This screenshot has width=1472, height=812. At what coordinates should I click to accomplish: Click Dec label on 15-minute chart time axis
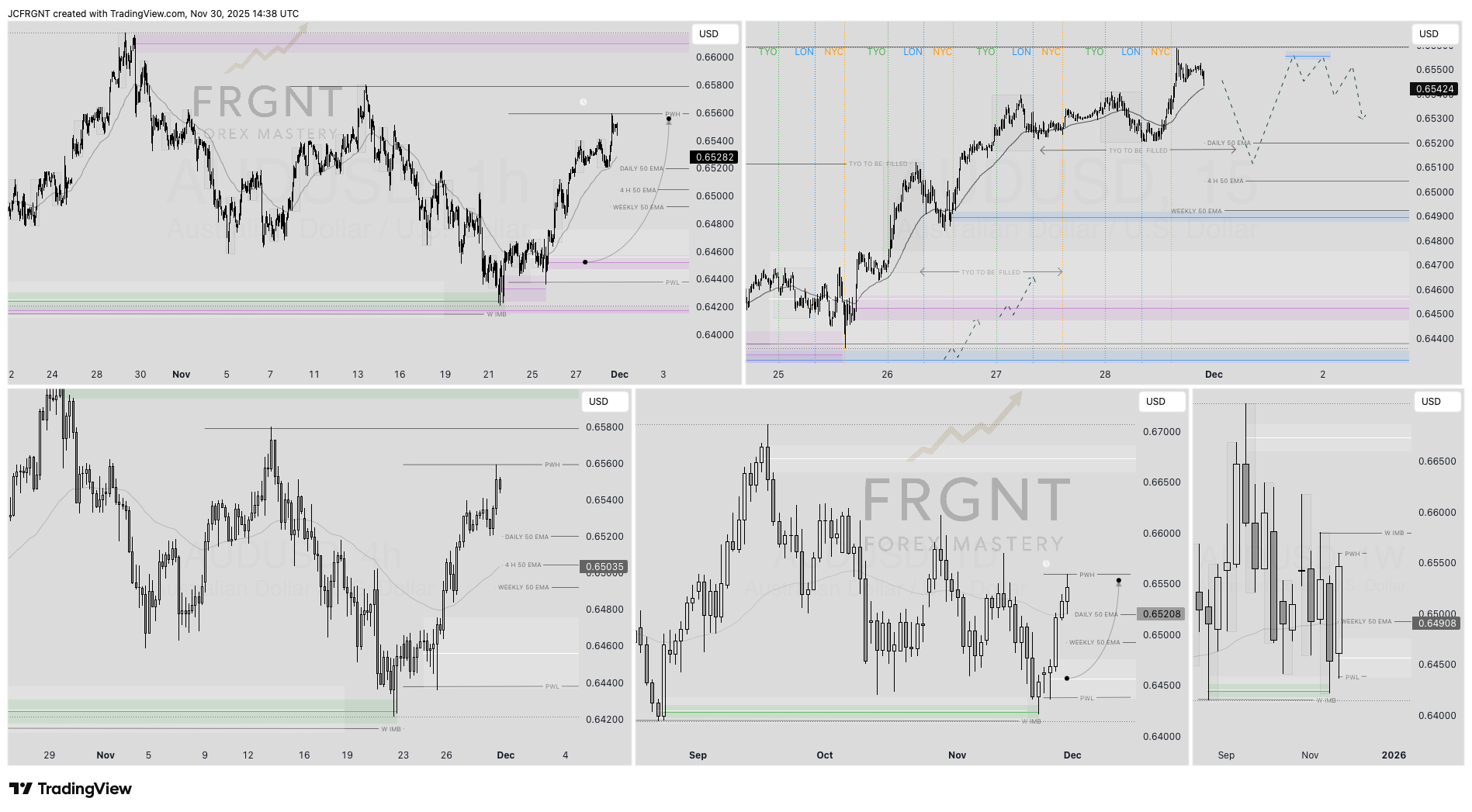coord(1214,375)
